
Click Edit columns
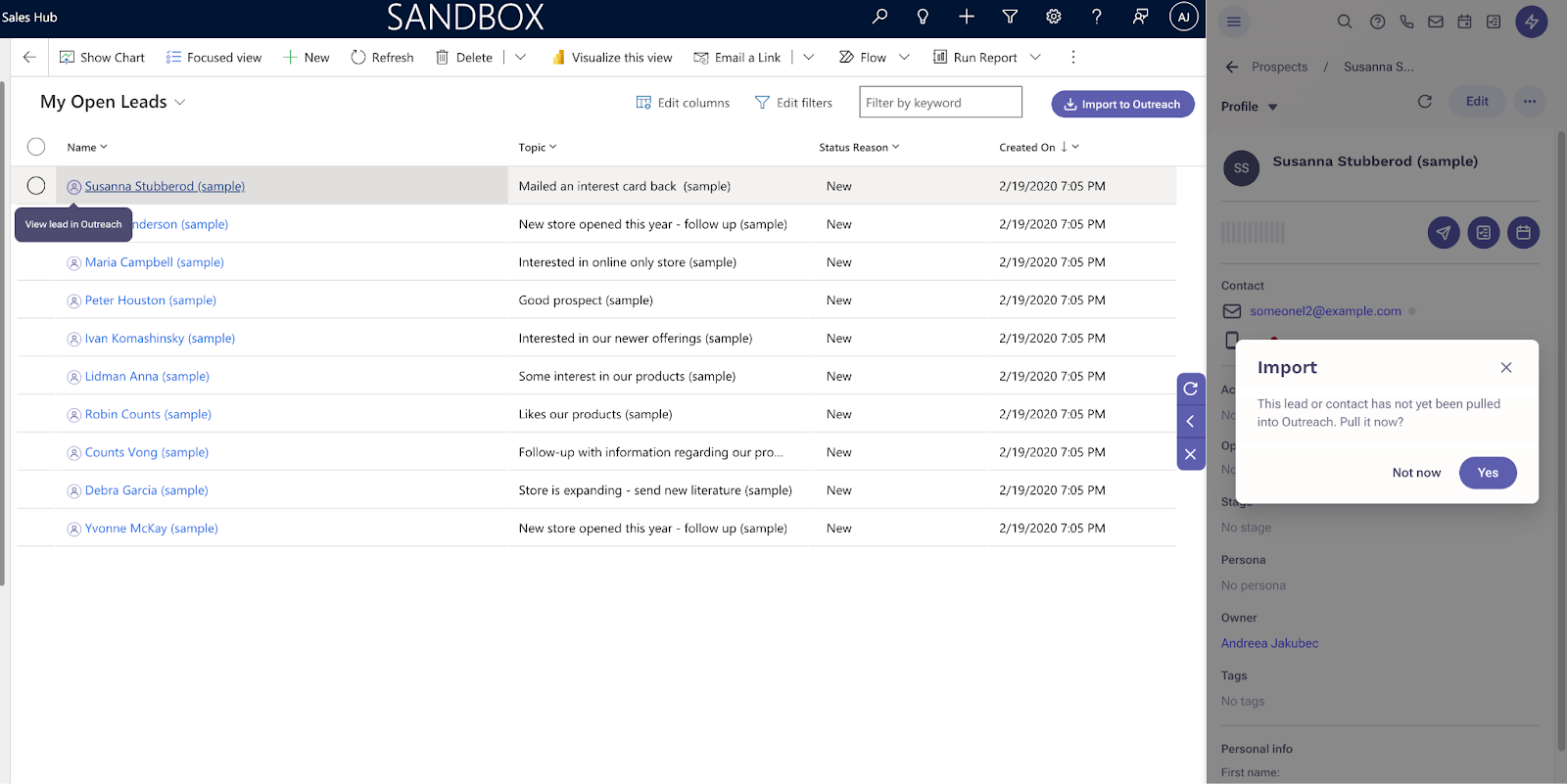(x=683, y=103)
